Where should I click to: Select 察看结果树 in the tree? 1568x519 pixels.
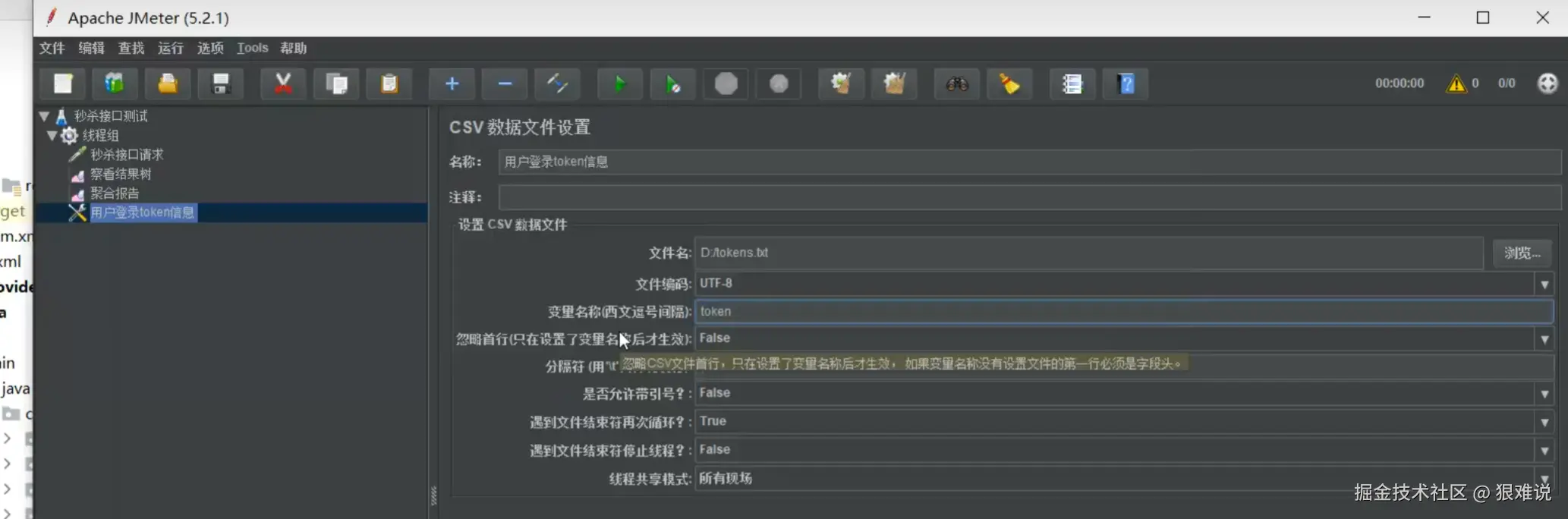[x=121, y=174]
